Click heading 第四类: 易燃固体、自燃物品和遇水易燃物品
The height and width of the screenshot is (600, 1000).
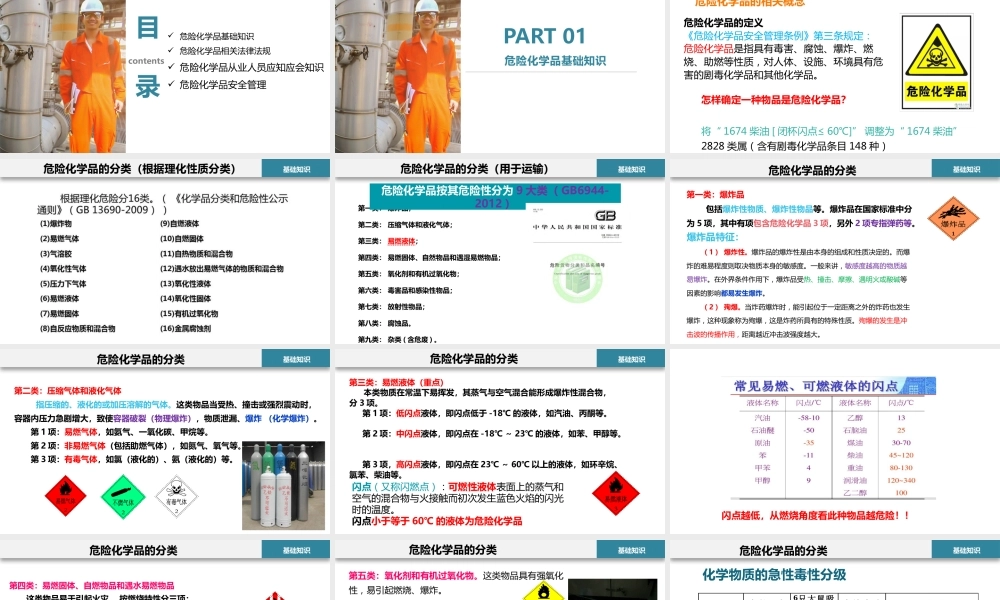91,585
